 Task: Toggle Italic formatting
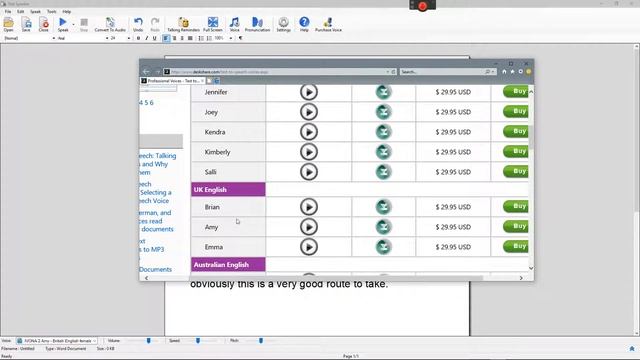coord(147,38)
